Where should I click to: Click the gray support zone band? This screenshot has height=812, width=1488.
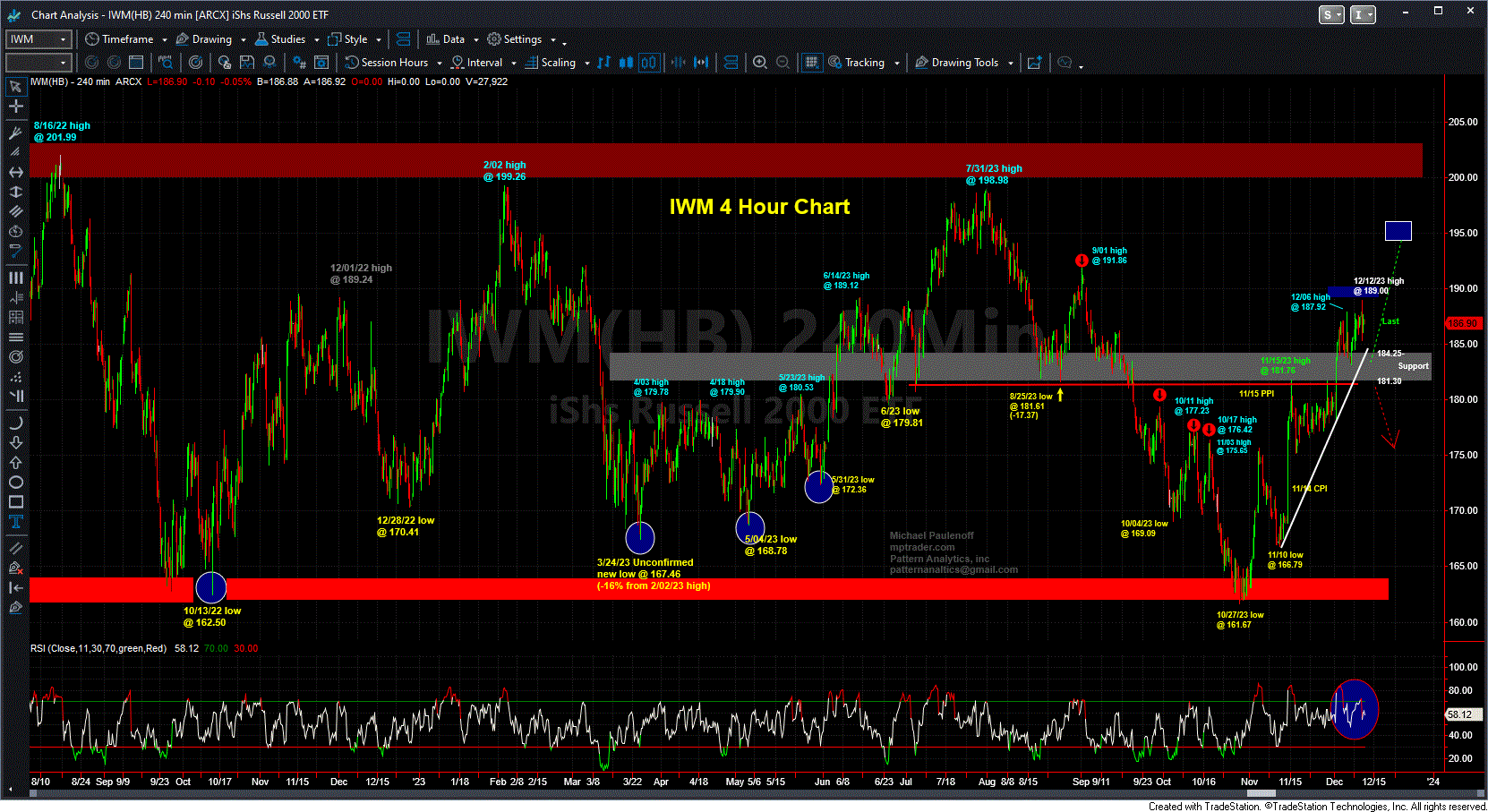pos(1020,366)
